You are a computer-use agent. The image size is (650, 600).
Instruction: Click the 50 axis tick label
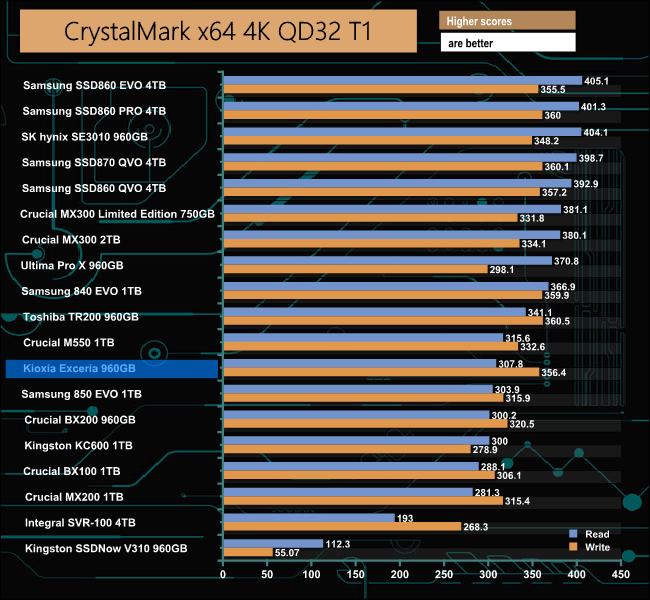click(x=267, y=574)
